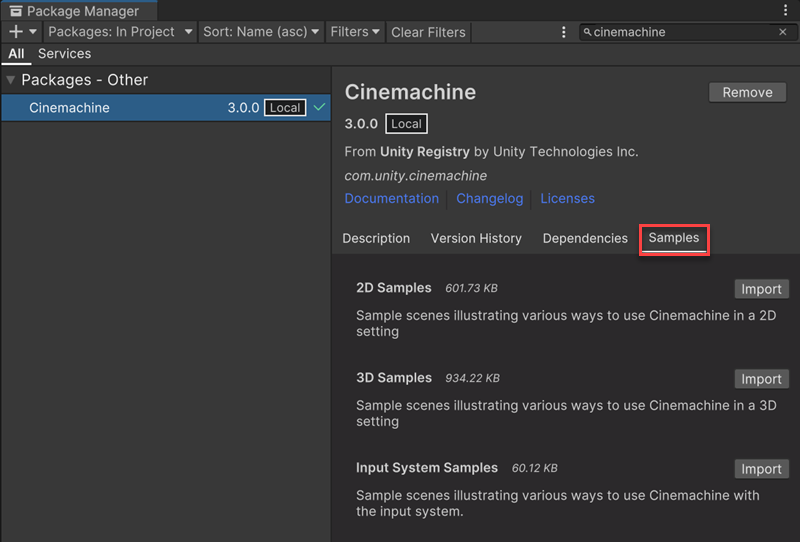Open the Changelog link

coord(489,198)
